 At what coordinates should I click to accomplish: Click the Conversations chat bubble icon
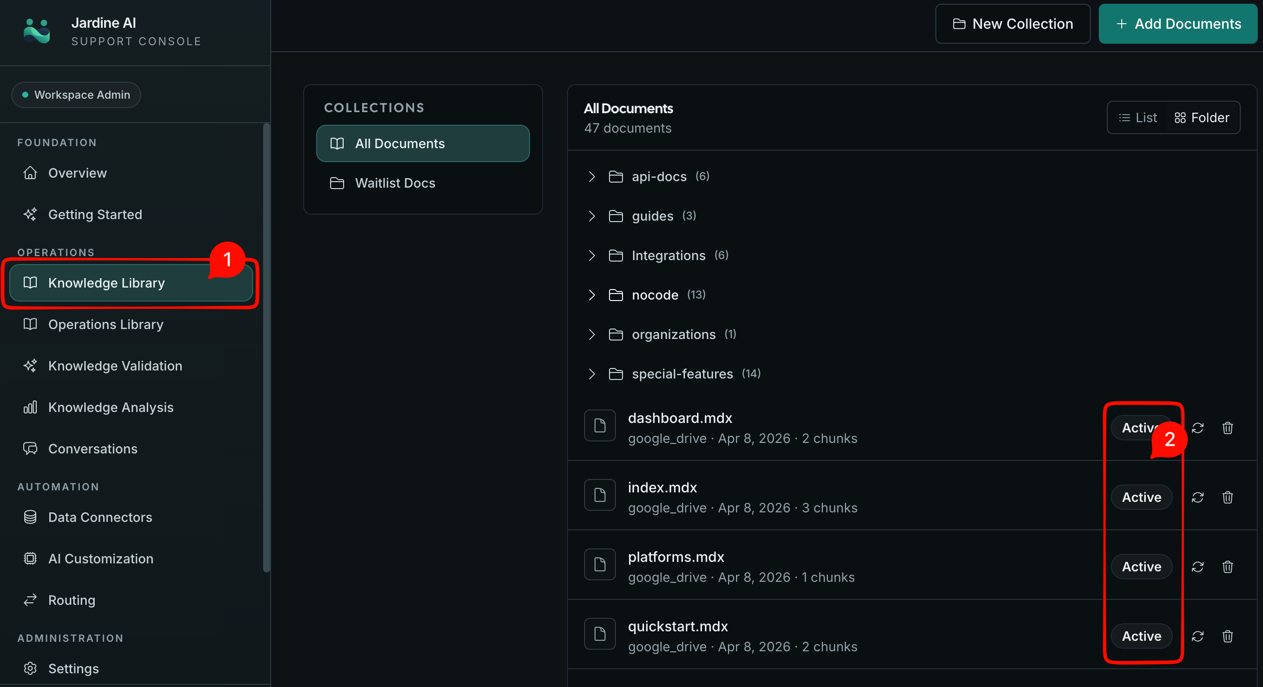tap(30, 449)
